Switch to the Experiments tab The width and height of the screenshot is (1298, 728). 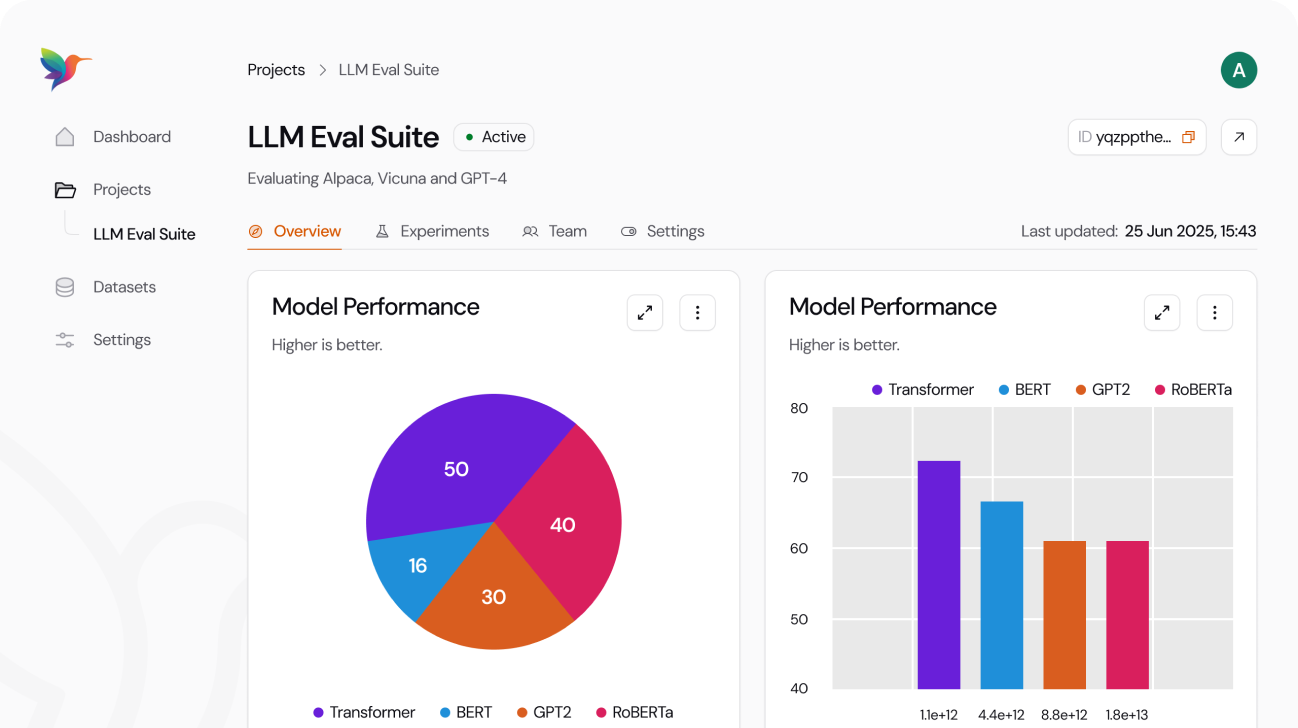coord(432,231)
